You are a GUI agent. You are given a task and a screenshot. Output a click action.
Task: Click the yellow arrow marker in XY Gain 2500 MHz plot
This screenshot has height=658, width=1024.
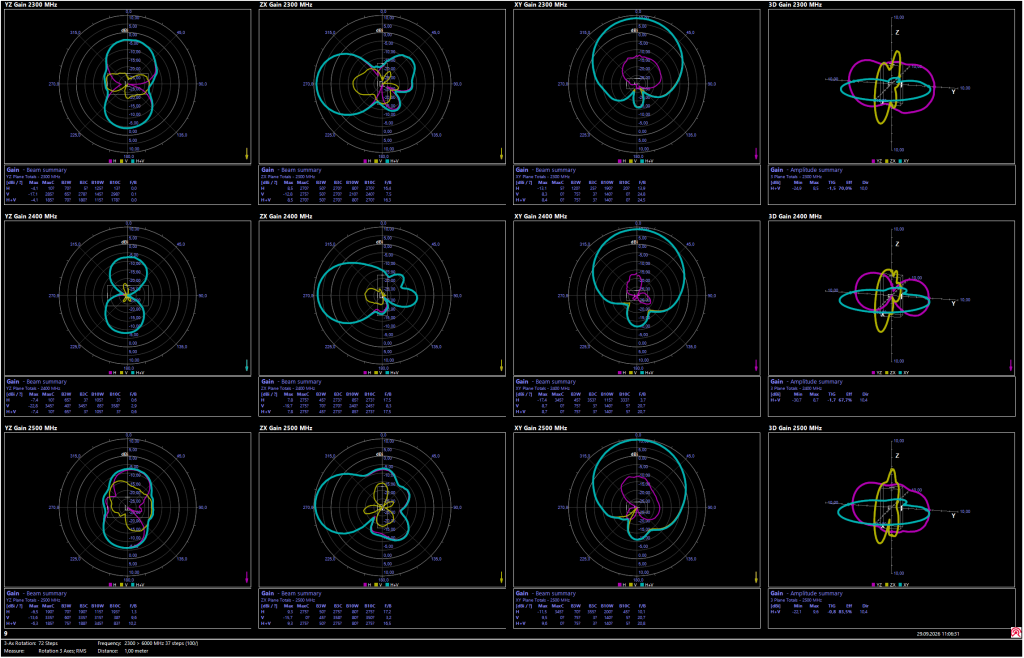click(756, 577)
